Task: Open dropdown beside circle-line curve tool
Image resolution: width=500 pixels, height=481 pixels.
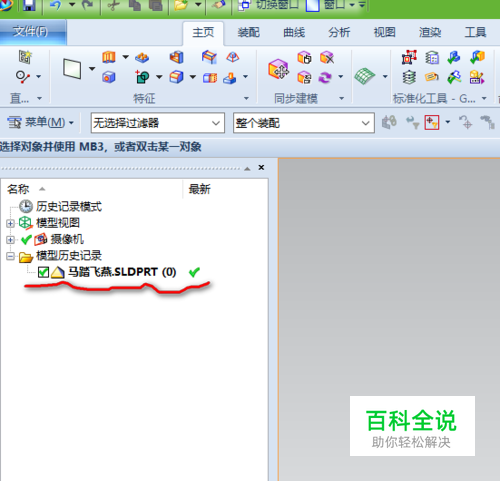Action: click(x=38, y=77)
